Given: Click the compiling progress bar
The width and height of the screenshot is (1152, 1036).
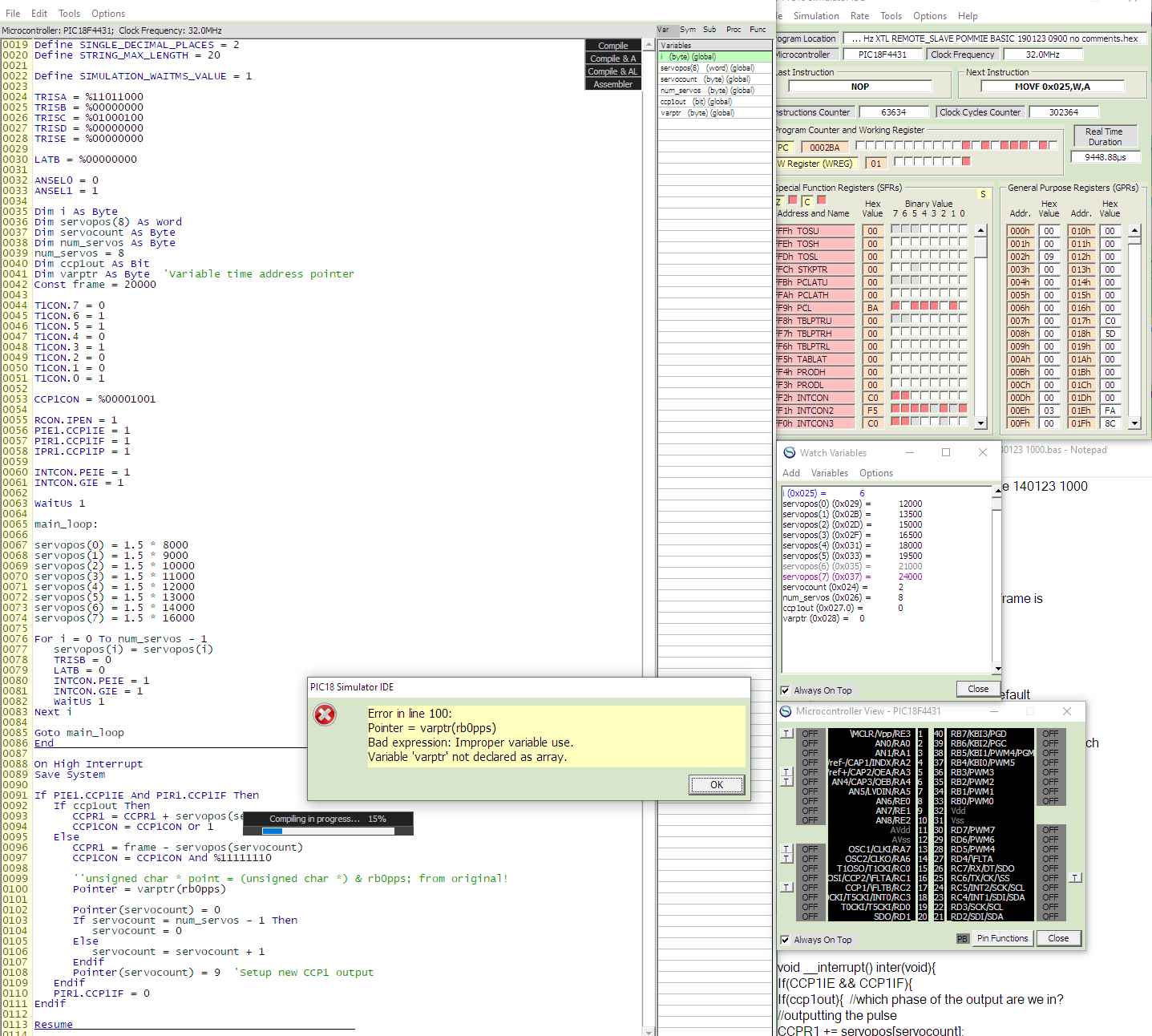Looking at the screenshot, I should coord(328,831).
